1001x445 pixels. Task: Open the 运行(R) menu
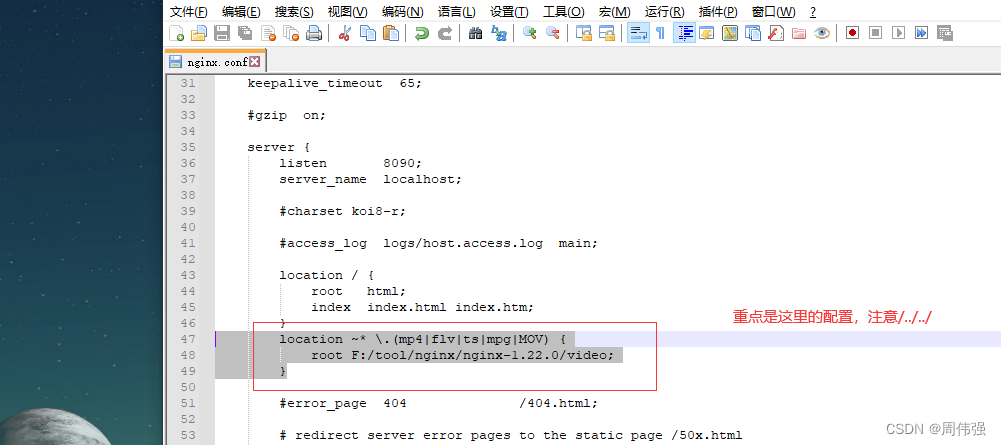(x=665, y=11)
